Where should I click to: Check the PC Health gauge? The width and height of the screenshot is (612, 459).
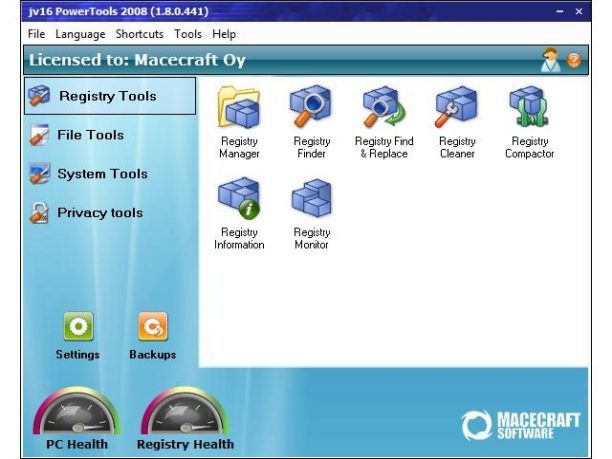coord(77,418)
